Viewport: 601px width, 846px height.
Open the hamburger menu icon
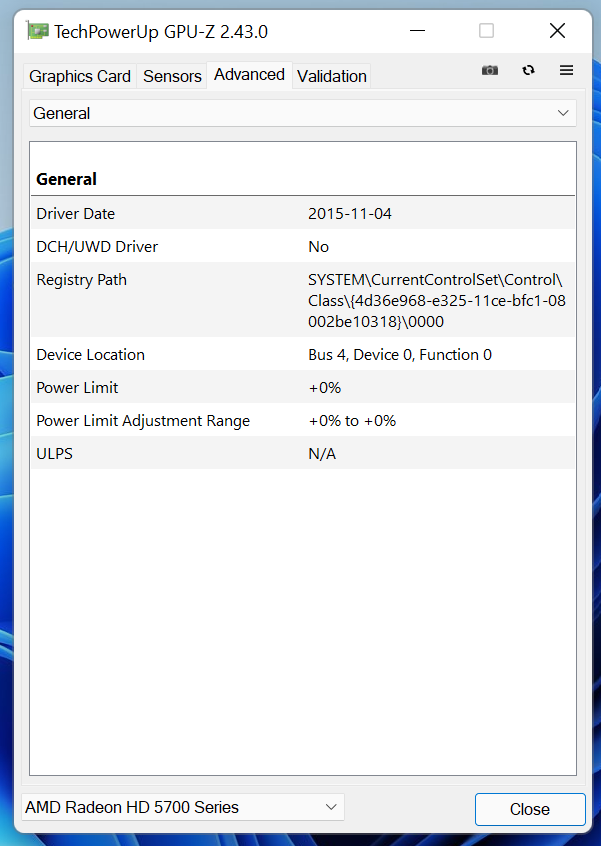[566, 70]
